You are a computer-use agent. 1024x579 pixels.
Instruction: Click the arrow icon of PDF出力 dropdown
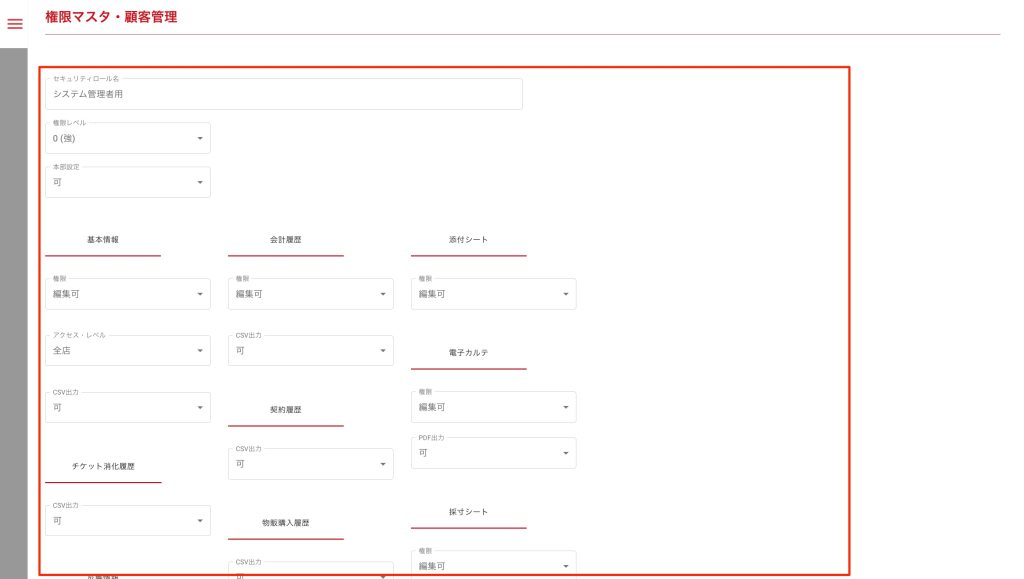(566, 453)
